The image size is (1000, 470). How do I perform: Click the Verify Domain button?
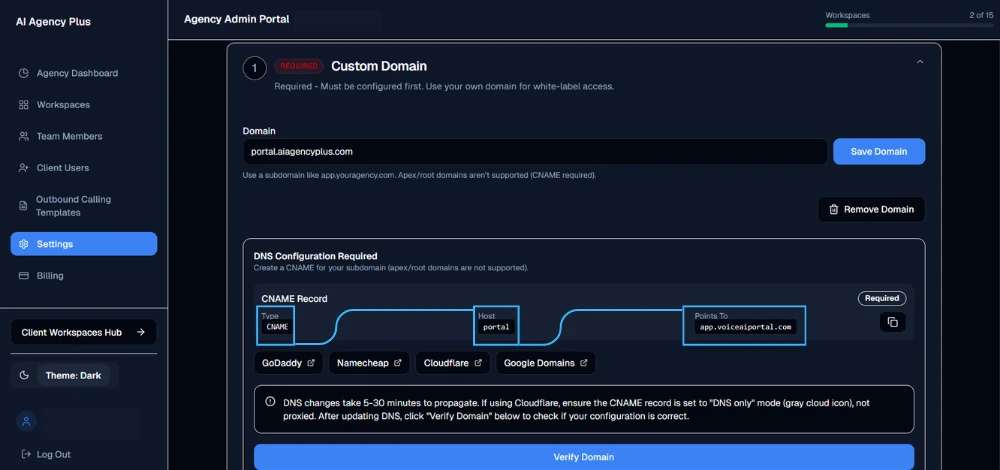point(584,457)
